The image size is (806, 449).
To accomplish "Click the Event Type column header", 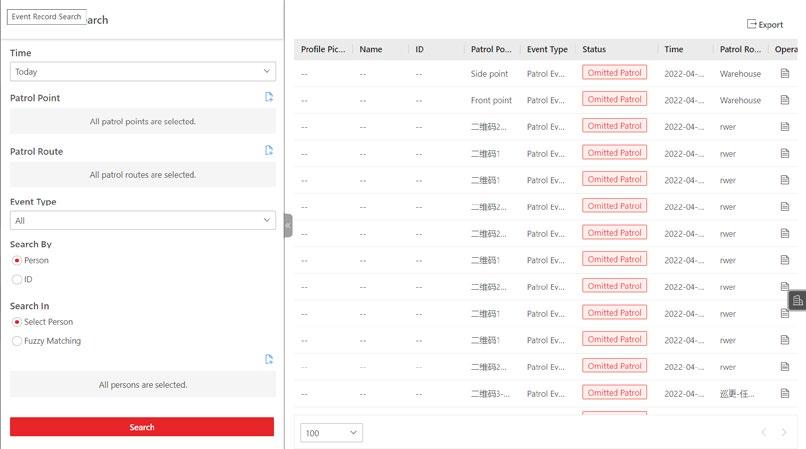I will click(x=547, y=49).
